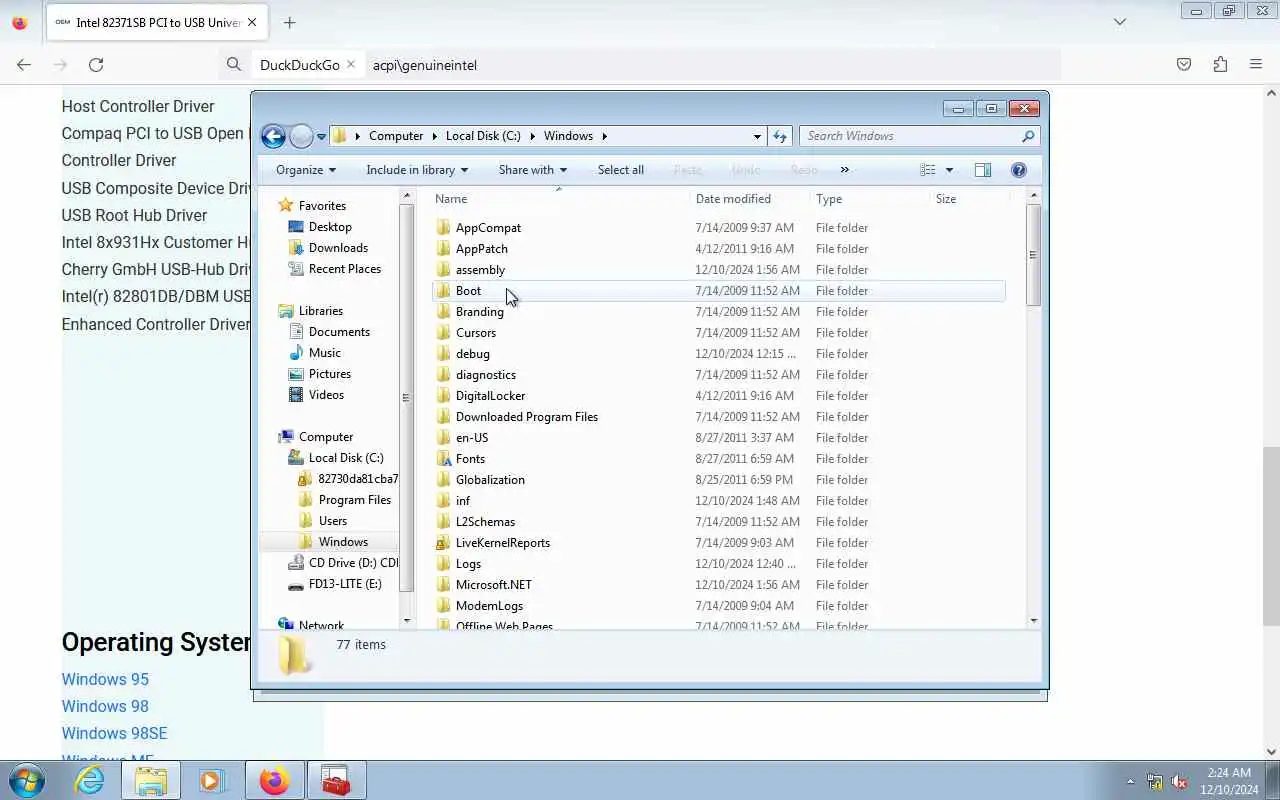Click Firefox back arrow button
Screen dimensions: 1280x800
(x=24, y=64)
